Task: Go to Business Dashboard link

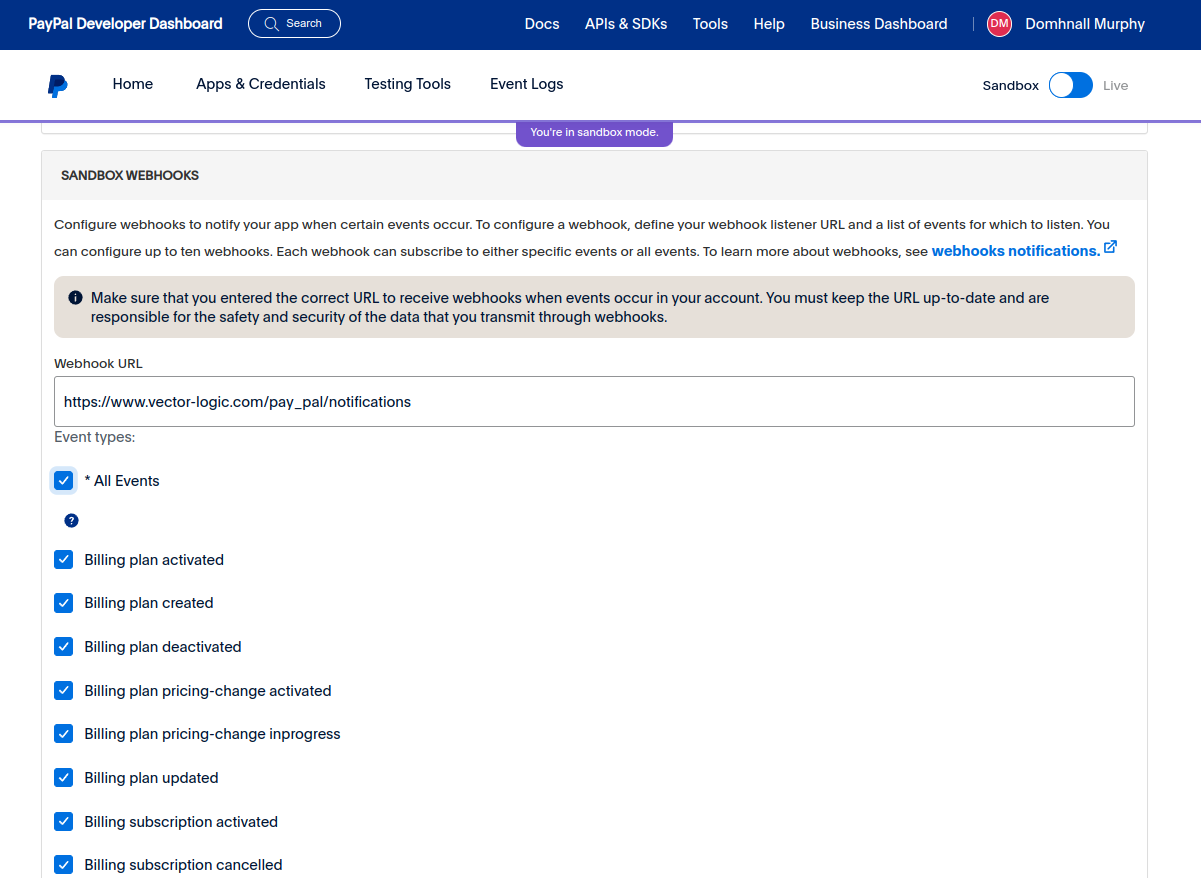Action: point(879,24)
